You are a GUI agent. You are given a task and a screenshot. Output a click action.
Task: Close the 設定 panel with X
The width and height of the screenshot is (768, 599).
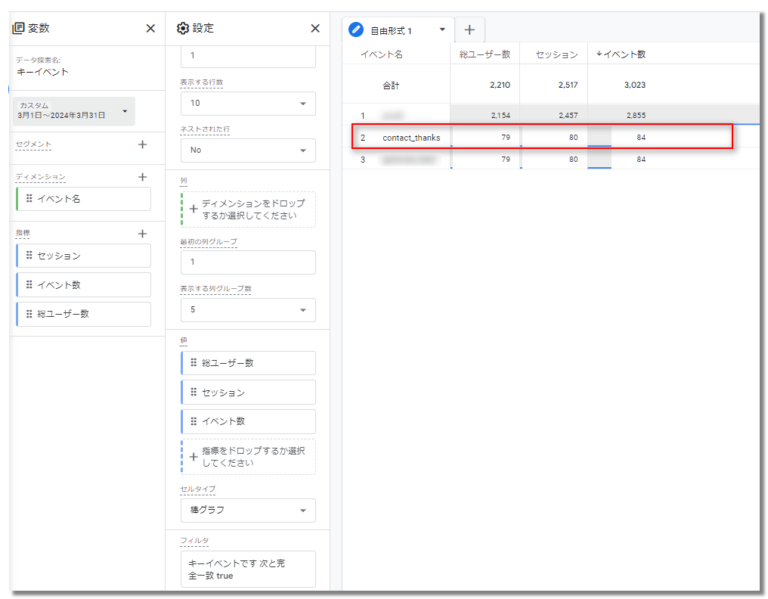pyautogui.click(x=315, y=29)
